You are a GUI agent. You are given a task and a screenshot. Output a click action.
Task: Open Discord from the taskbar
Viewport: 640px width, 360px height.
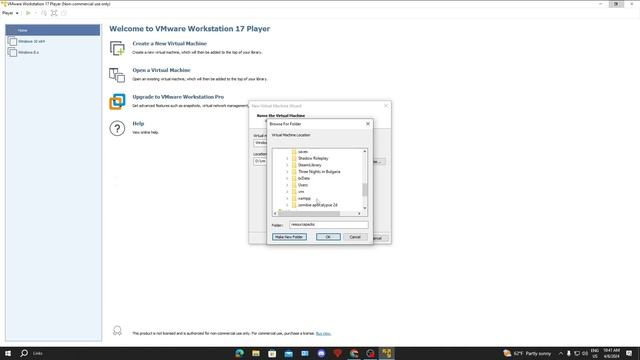pos(321,353)
